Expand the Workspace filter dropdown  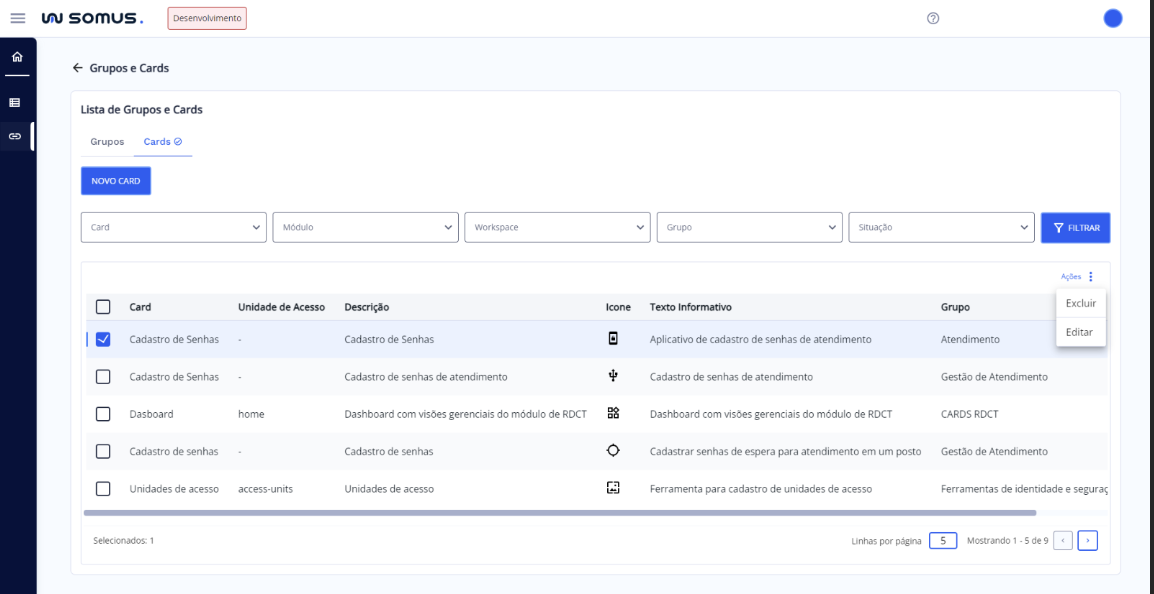[x=557, y=227]
